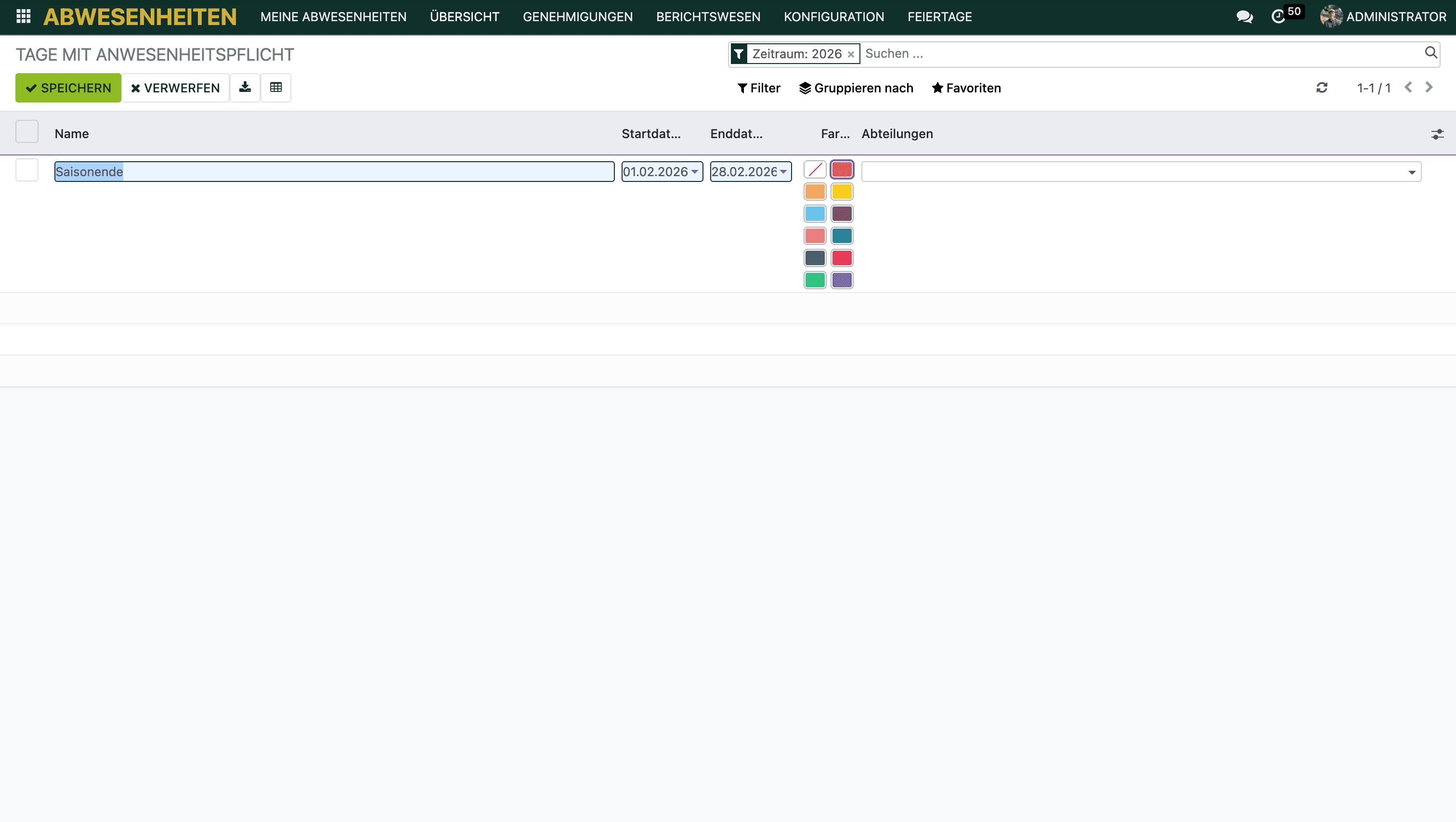The image size is (1456, 822).
Task: Open the apps grid menu icon
Action: (x=23, y=16)
